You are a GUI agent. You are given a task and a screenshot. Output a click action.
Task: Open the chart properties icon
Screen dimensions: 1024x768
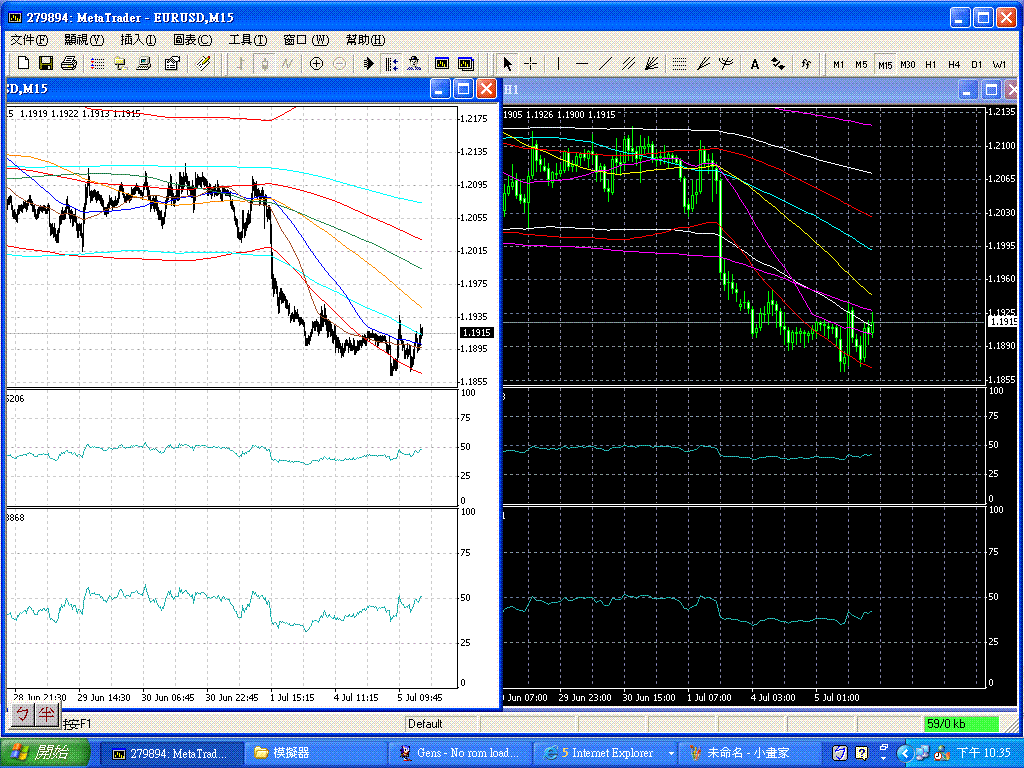(x=172, y=63)
